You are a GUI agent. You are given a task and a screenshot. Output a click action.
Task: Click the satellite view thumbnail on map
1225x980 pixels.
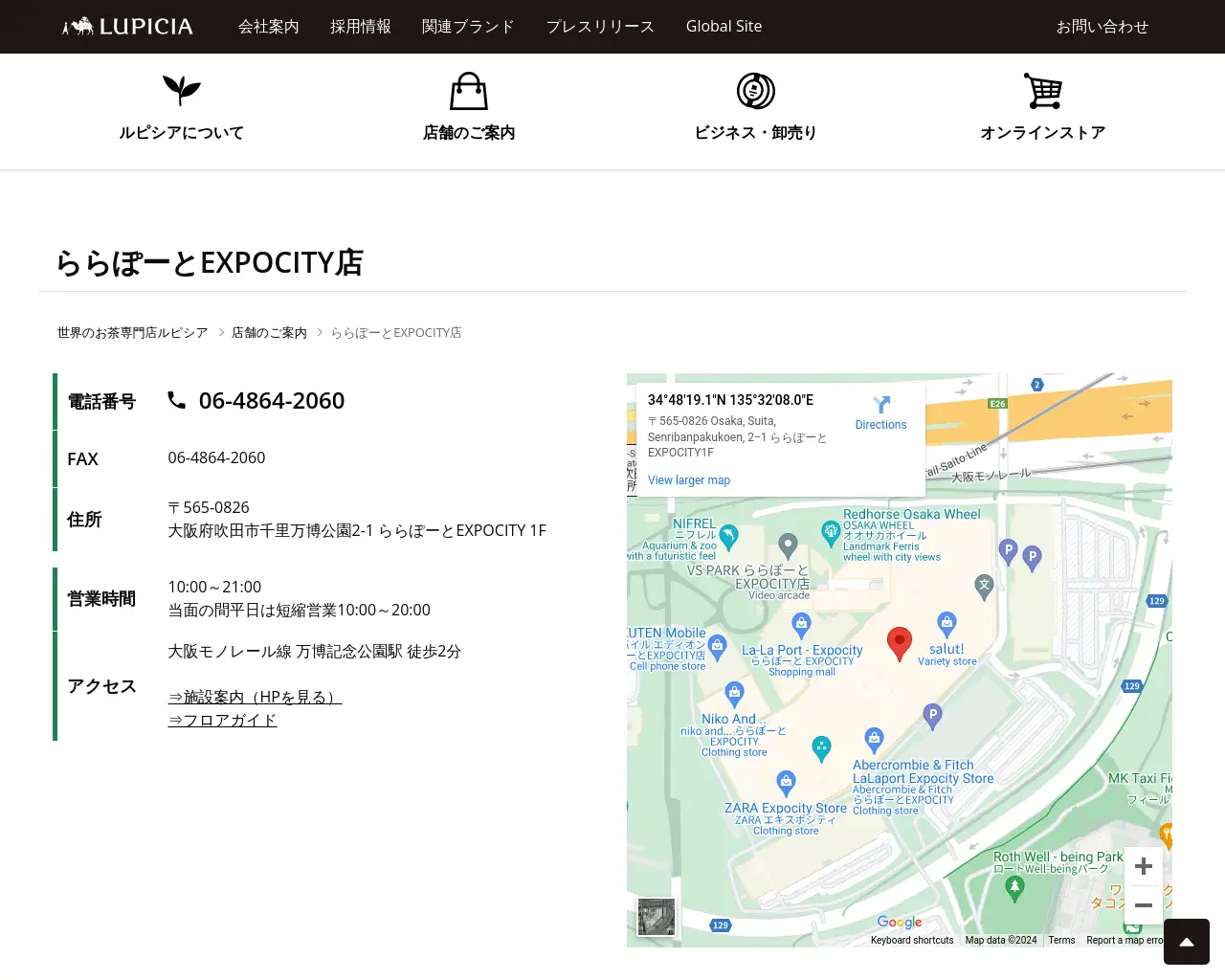tap(656, 916)
